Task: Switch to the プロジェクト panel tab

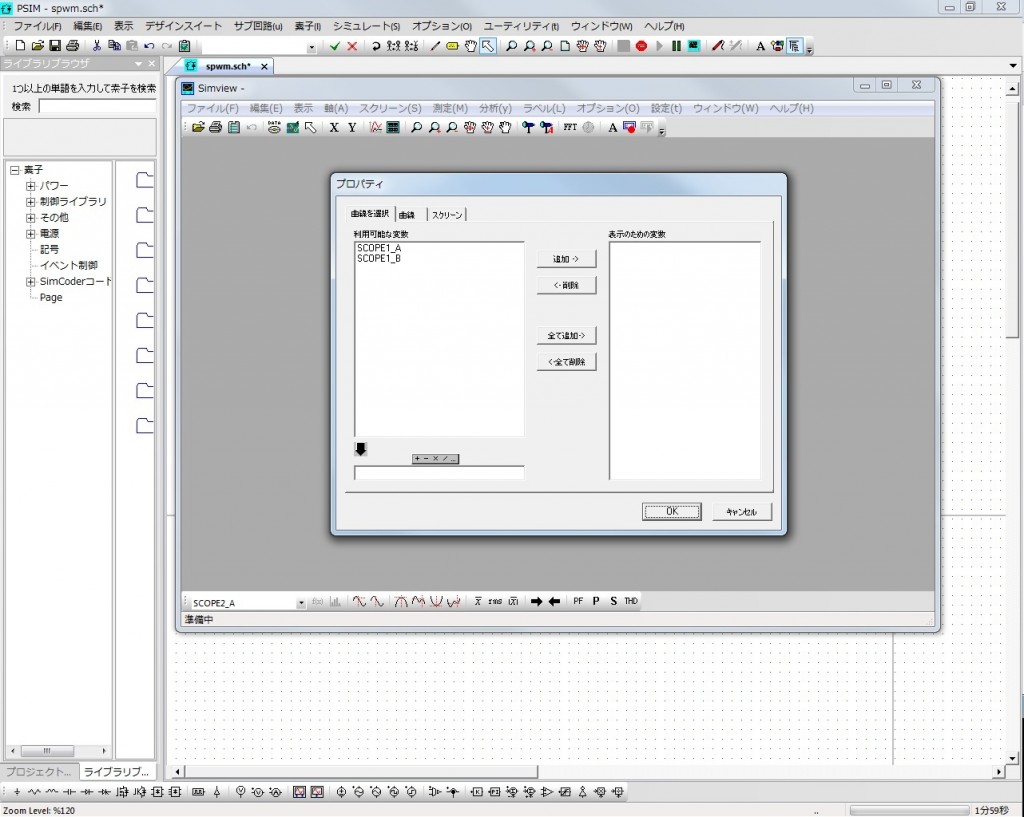Action: point(39,771)
